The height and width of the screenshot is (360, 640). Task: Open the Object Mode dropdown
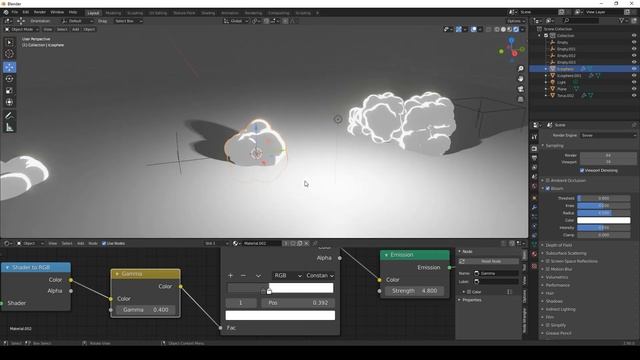pyautogui.click(x=22, y=29)
